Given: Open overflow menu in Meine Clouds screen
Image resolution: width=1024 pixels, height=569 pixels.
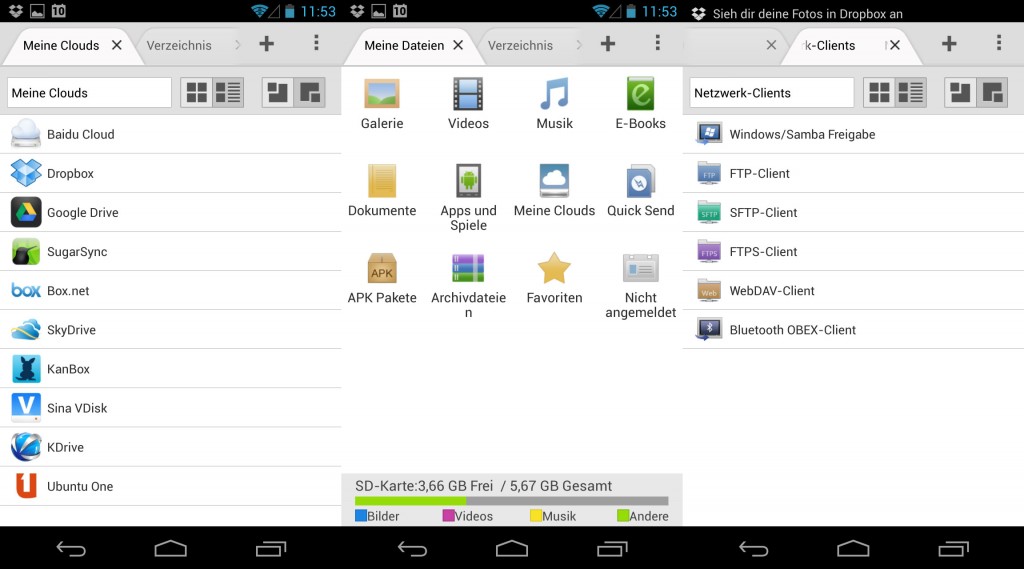Looking at the screenshot, I should (x=316, y=43).
